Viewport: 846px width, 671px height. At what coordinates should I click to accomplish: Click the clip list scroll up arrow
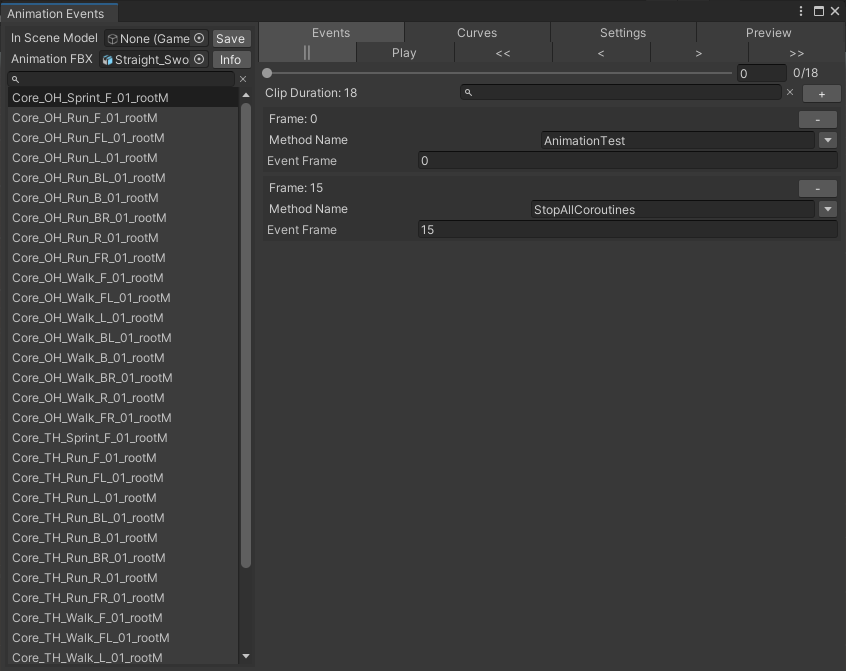click(246, 95)
